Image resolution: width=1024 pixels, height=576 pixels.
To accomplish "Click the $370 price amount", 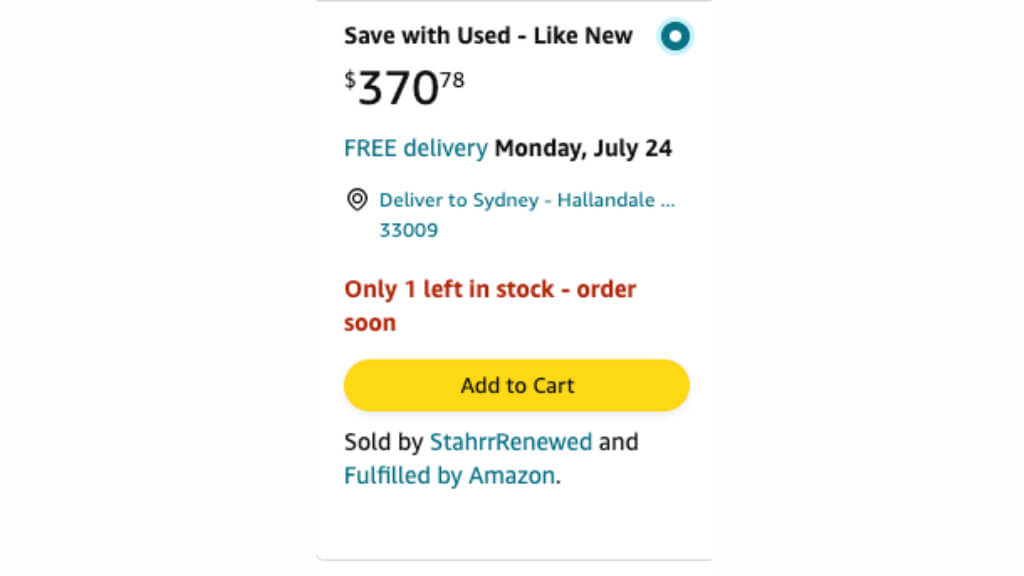I will pyautogui.click(x=399, y=90).
